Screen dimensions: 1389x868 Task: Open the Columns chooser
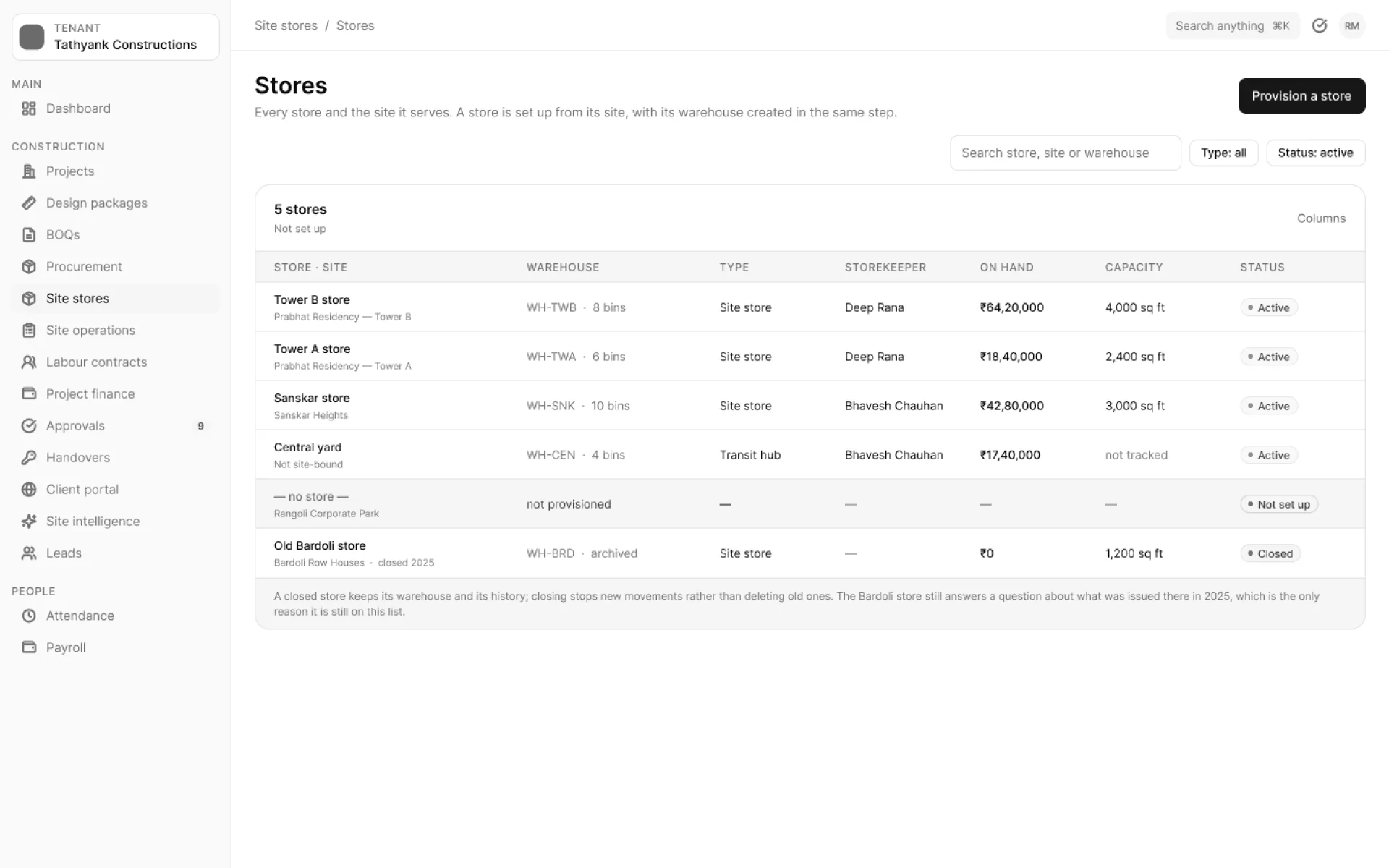pyautogui.click(x=1321, y=218)
